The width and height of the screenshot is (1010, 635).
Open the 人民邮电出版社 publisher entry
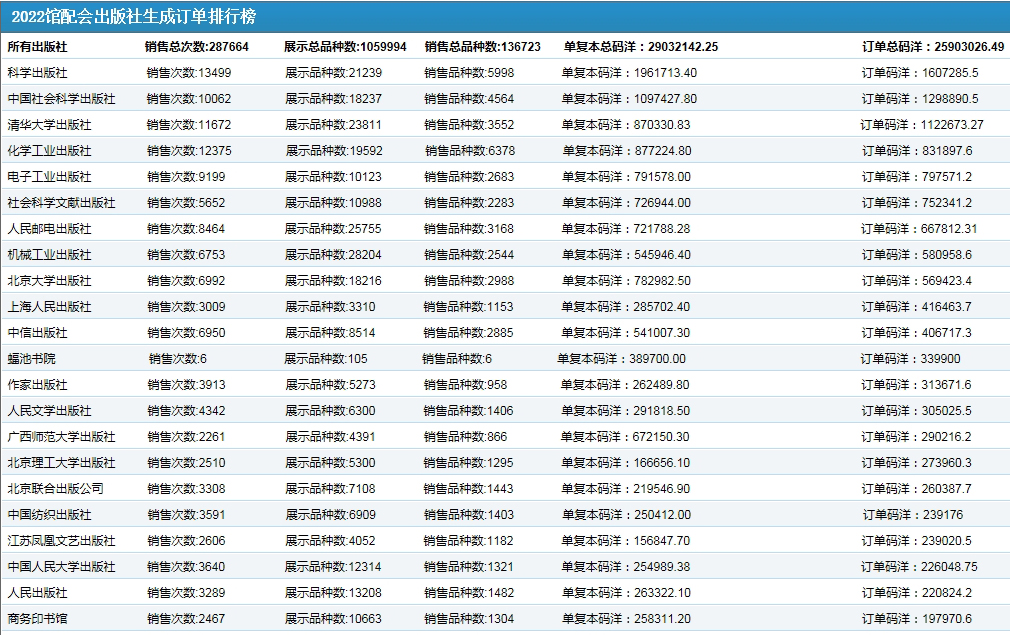click(x=49, y=229)
